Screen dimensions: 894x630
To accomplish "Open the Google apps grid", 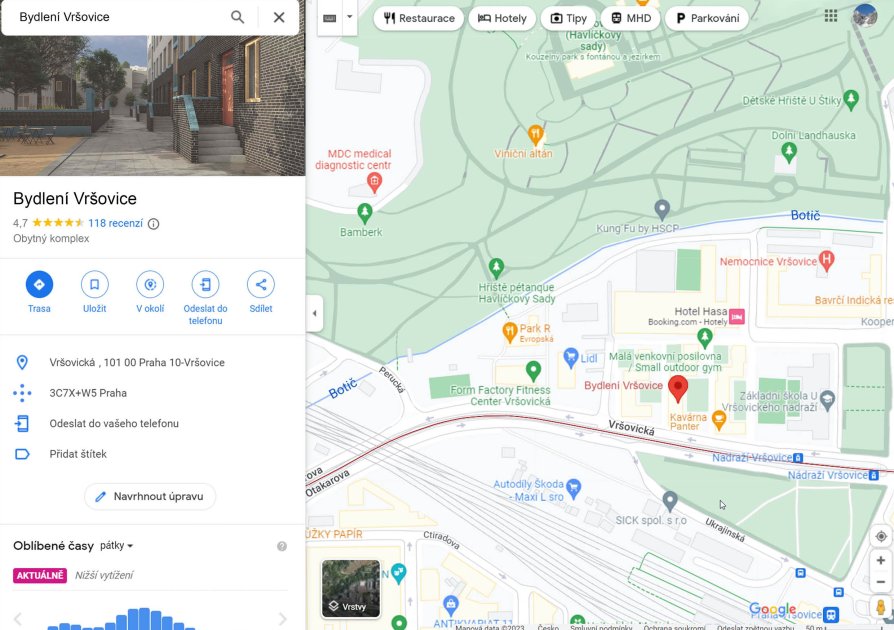I will (831, 16).
